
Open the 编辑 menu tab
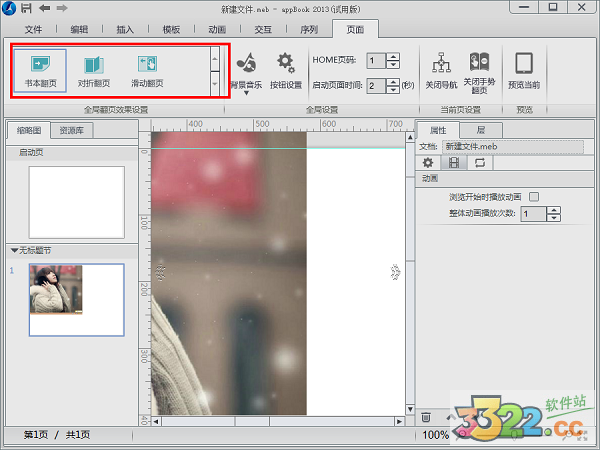(x=80, y=29)
